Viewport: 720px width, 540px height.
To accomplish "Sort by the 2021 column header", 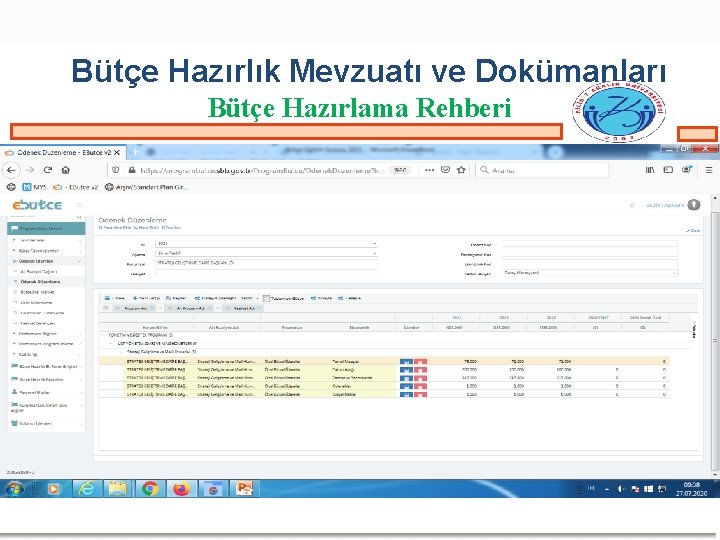I will (x=456, y=317).
